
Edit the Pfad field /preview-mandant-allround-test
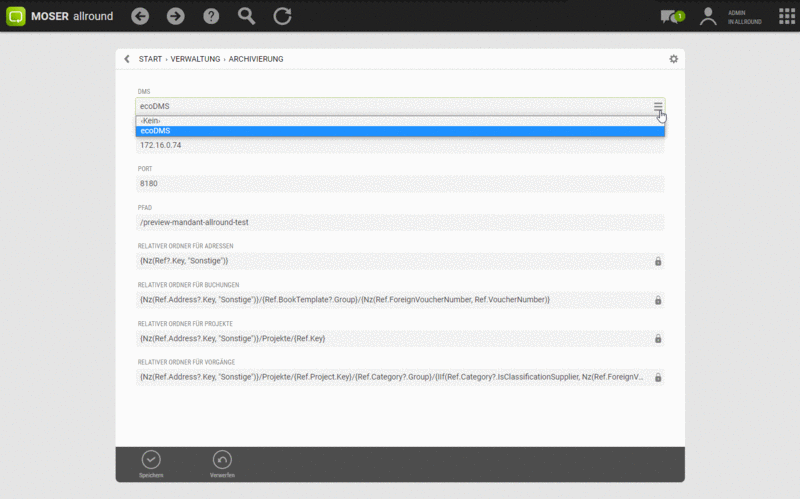tap(400, 222)
